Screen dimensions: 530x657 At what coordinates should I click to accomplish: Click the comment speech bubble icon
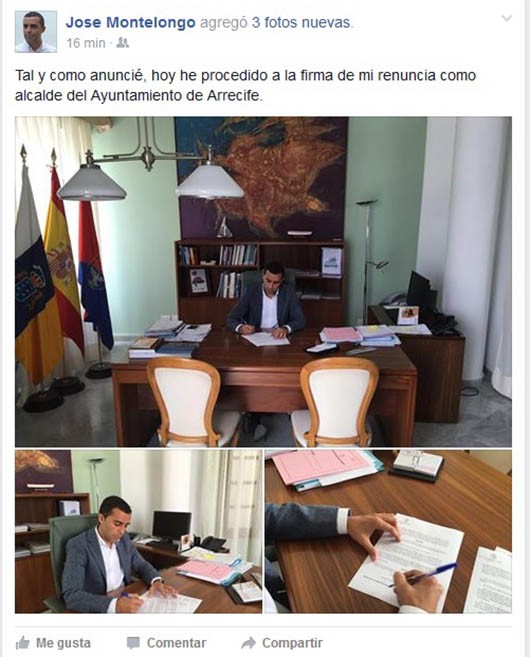tap(133, 643)
